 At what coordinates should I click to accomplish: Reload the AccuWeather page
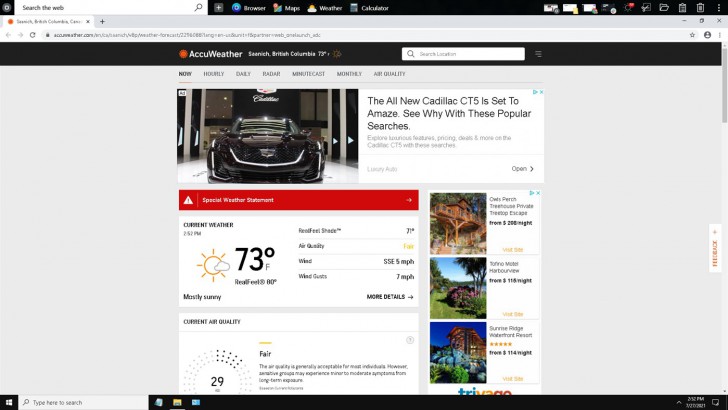[x=32, y=35]
